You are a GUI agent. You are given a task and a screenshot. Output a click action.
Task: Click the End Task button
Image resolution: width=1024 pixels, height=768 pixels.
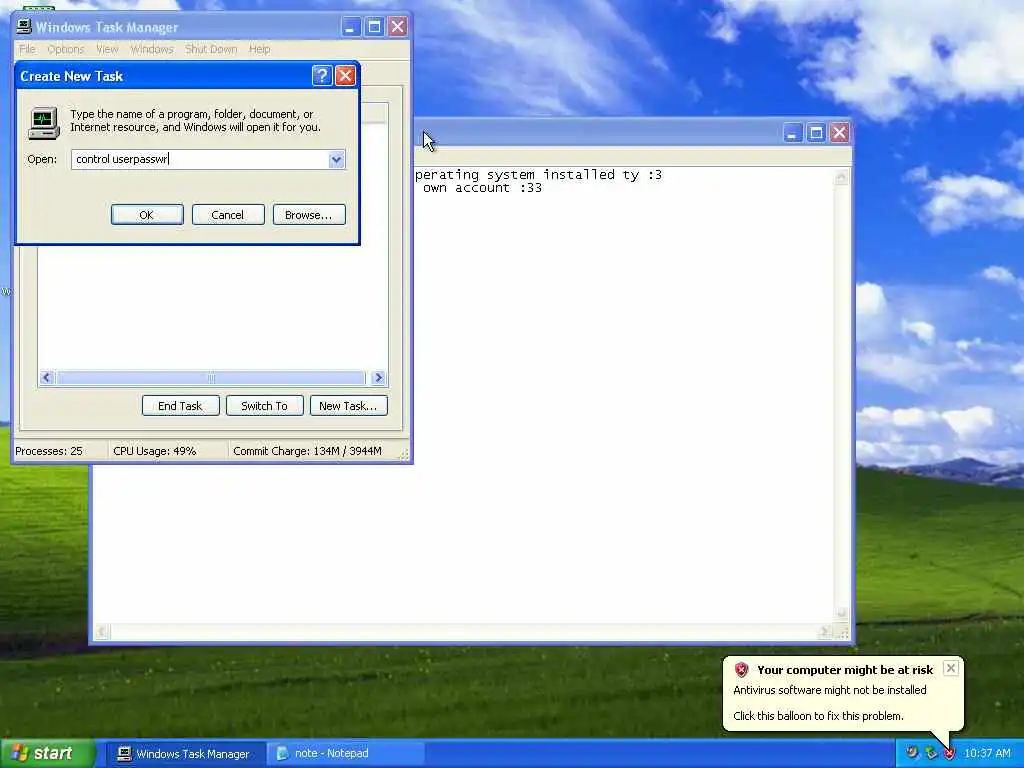(180, 406)
